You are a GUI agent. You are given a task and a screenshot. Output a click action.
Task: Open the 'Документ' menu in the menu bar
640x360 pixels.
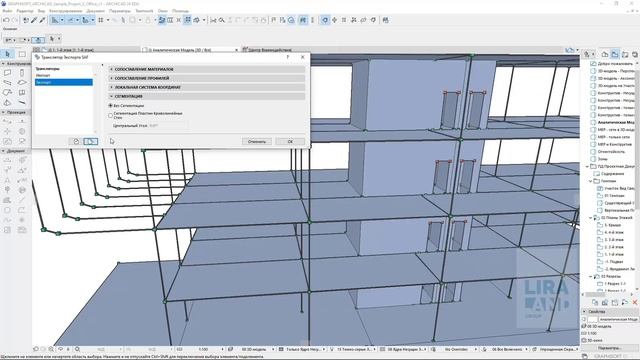tap(96, 11)
